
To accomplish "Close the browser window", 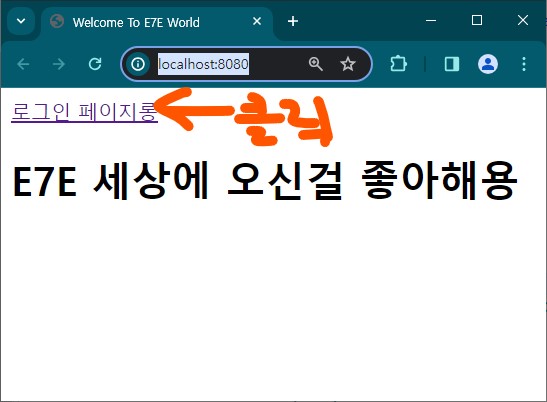I will [523, 21].
